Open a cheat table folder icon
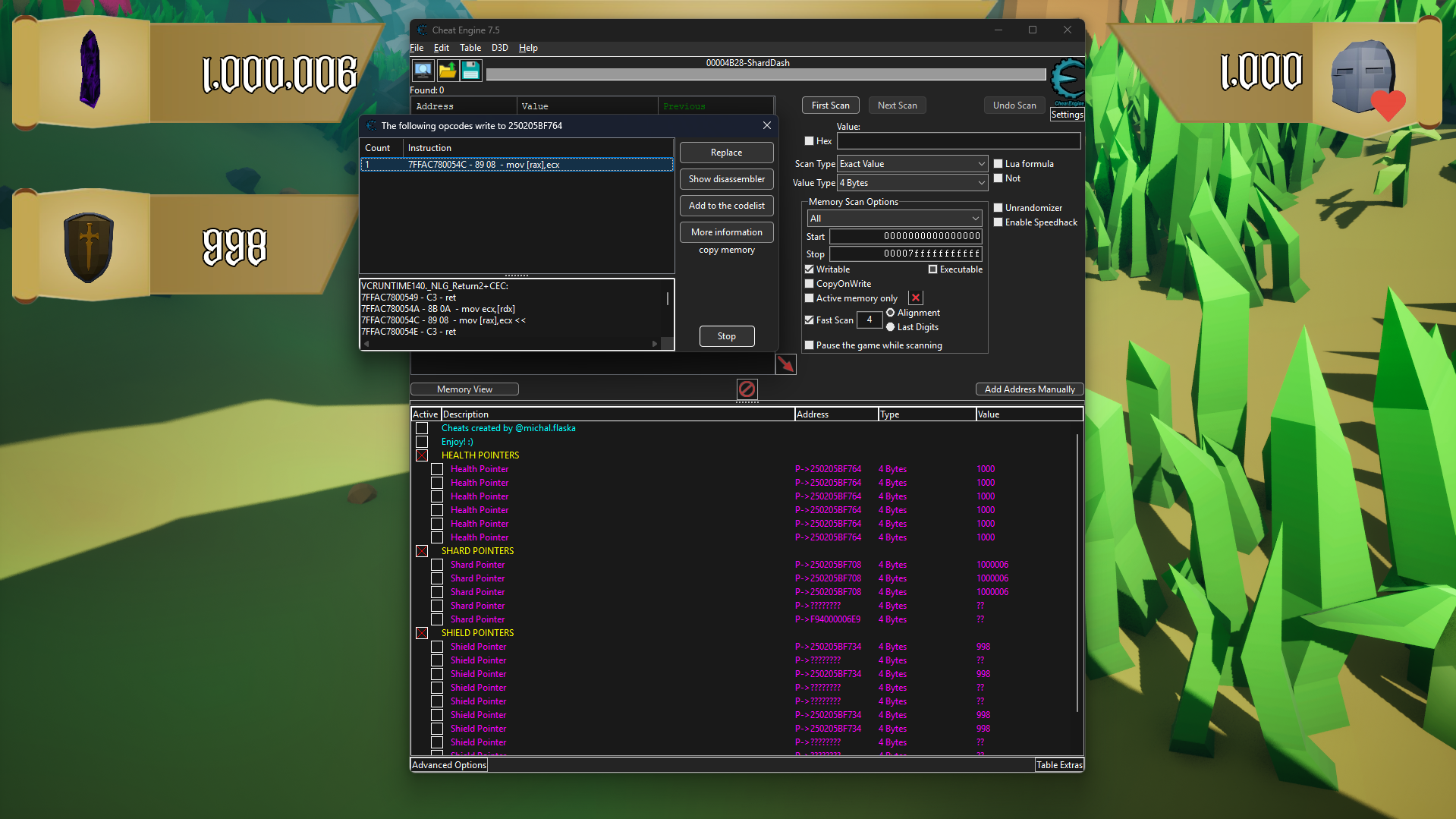Screen dimensions: 1456x819 [x=448, y=71]
